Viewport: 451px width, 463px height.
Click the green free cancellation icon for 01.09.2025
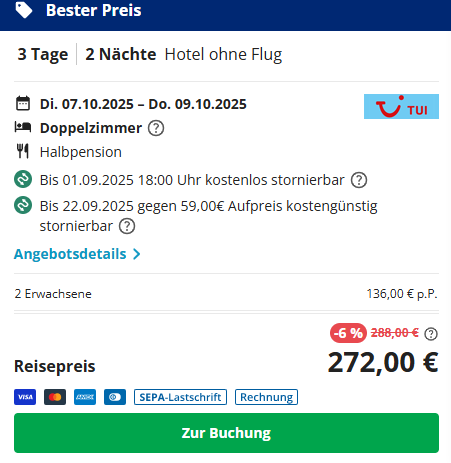[x=23, y=179]
